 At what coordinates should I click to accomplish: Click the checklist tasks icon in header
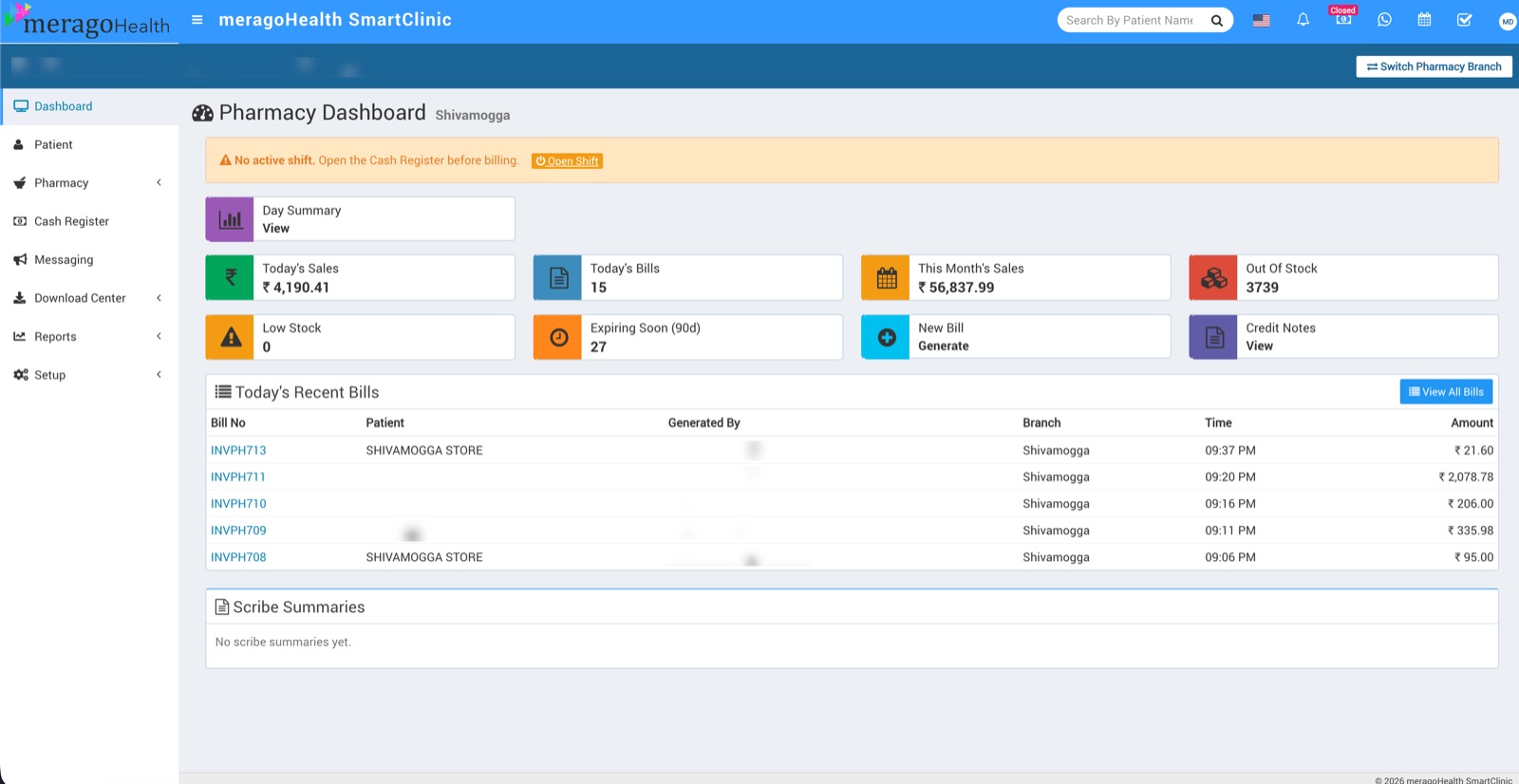tap(1464, 20)
